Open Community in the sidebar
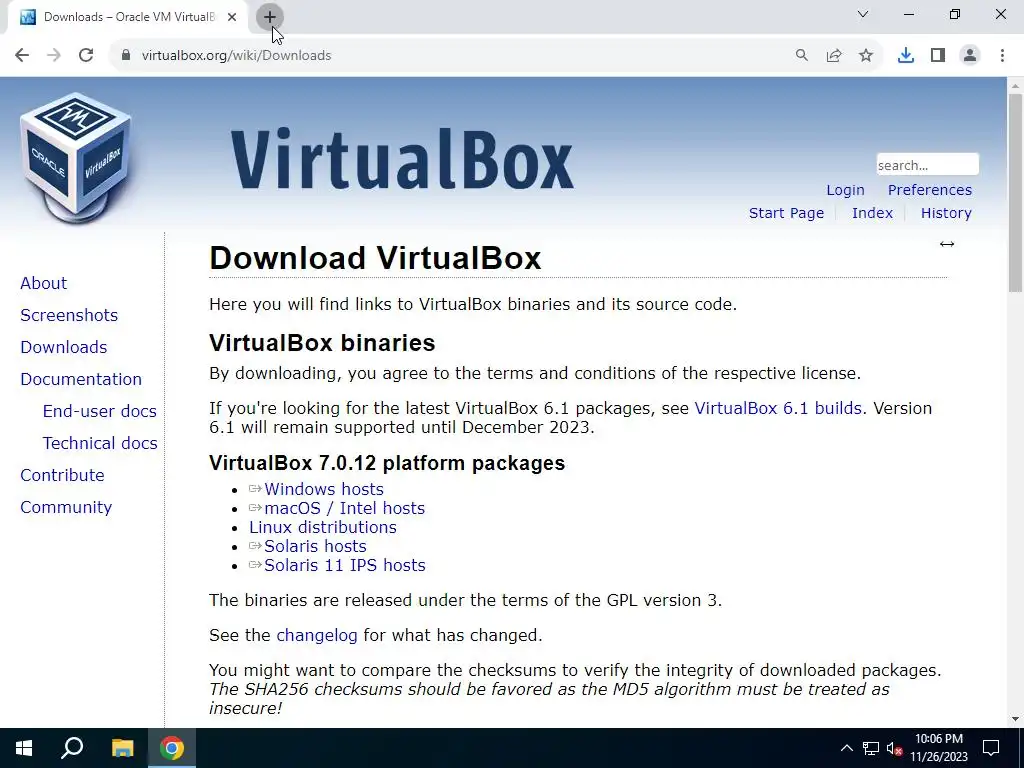Viewport: 1024px width, 768px height. (66, 507)
